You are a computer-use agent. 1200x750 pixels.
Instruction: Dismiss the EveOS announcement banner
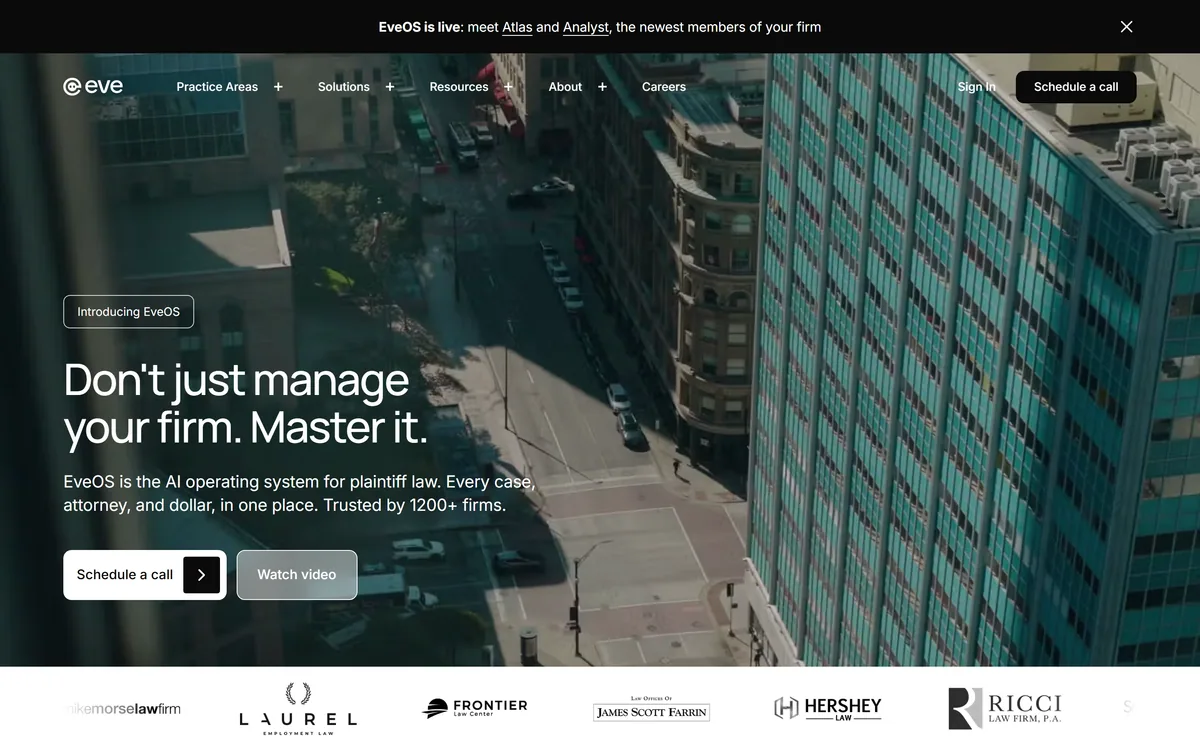[1126, 27]
